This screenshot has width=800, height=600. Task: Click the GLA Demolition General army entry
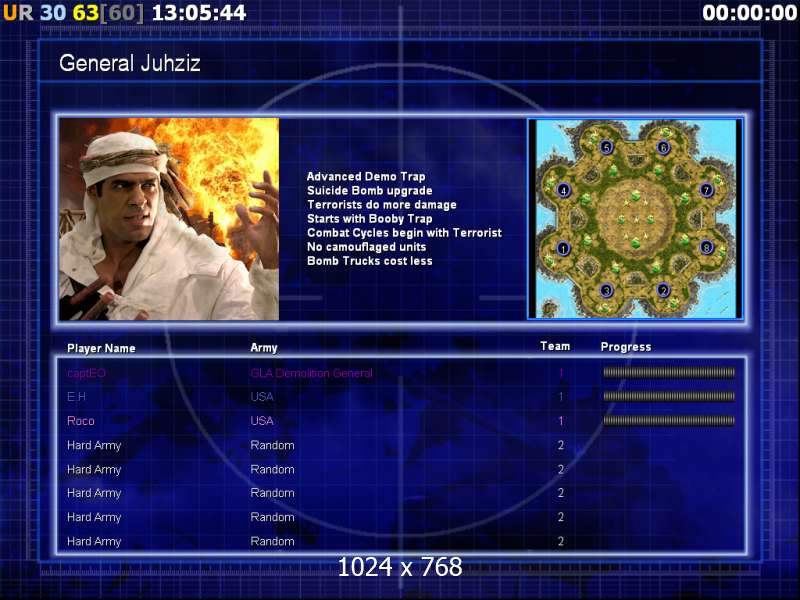pyautogui.click(x=311, y=373)
